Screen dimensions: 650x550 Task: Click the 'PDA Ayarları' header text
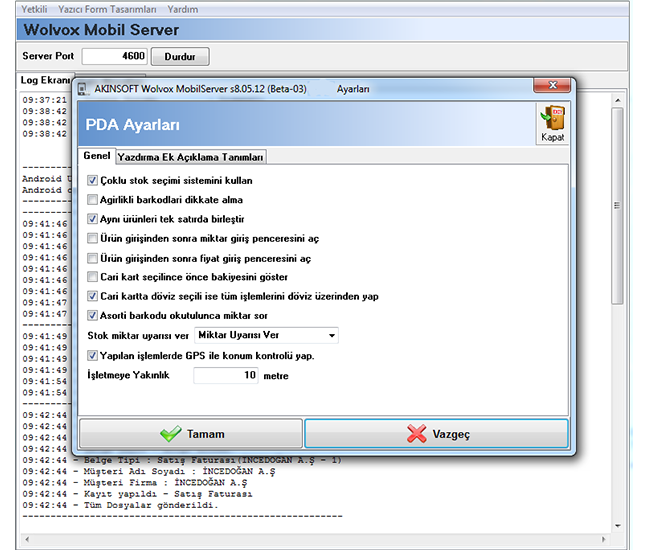click(x=133, y=125)
